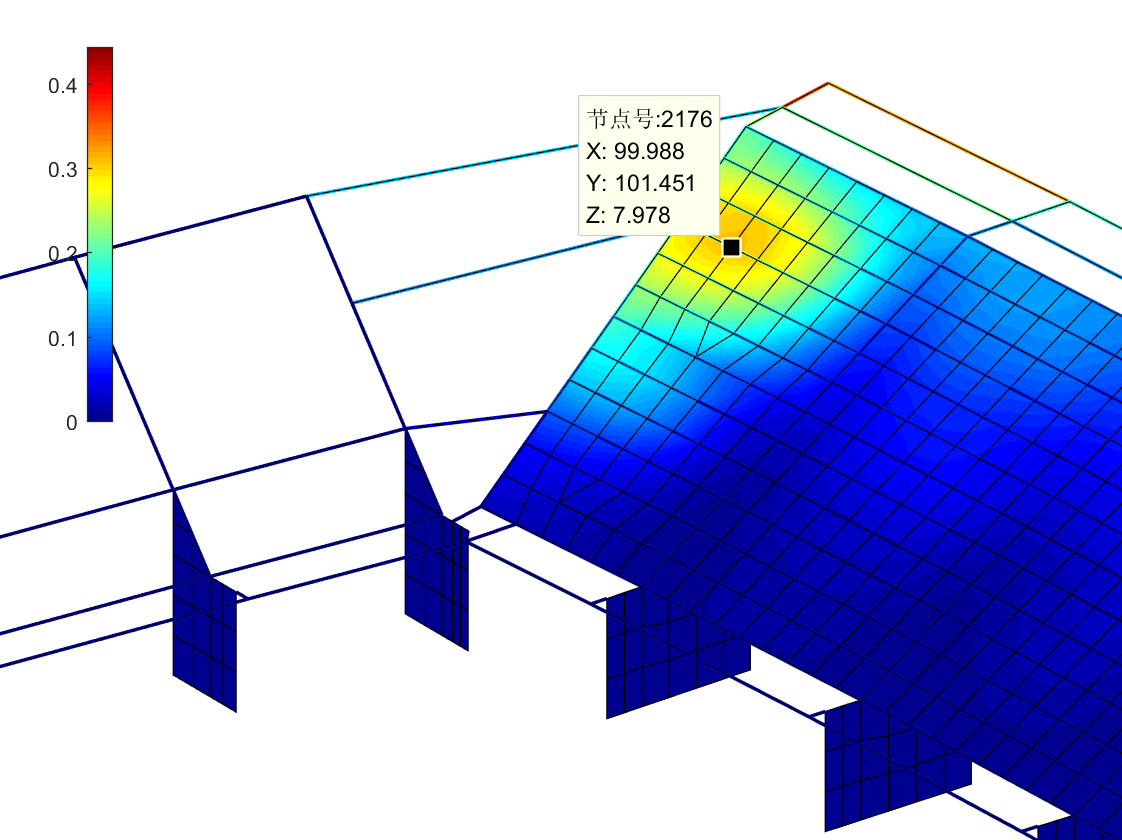The width and height of the screenshot is (1122, 840).
Task: Click the X: 99.988 datatip line
Action: coord(635,152)
